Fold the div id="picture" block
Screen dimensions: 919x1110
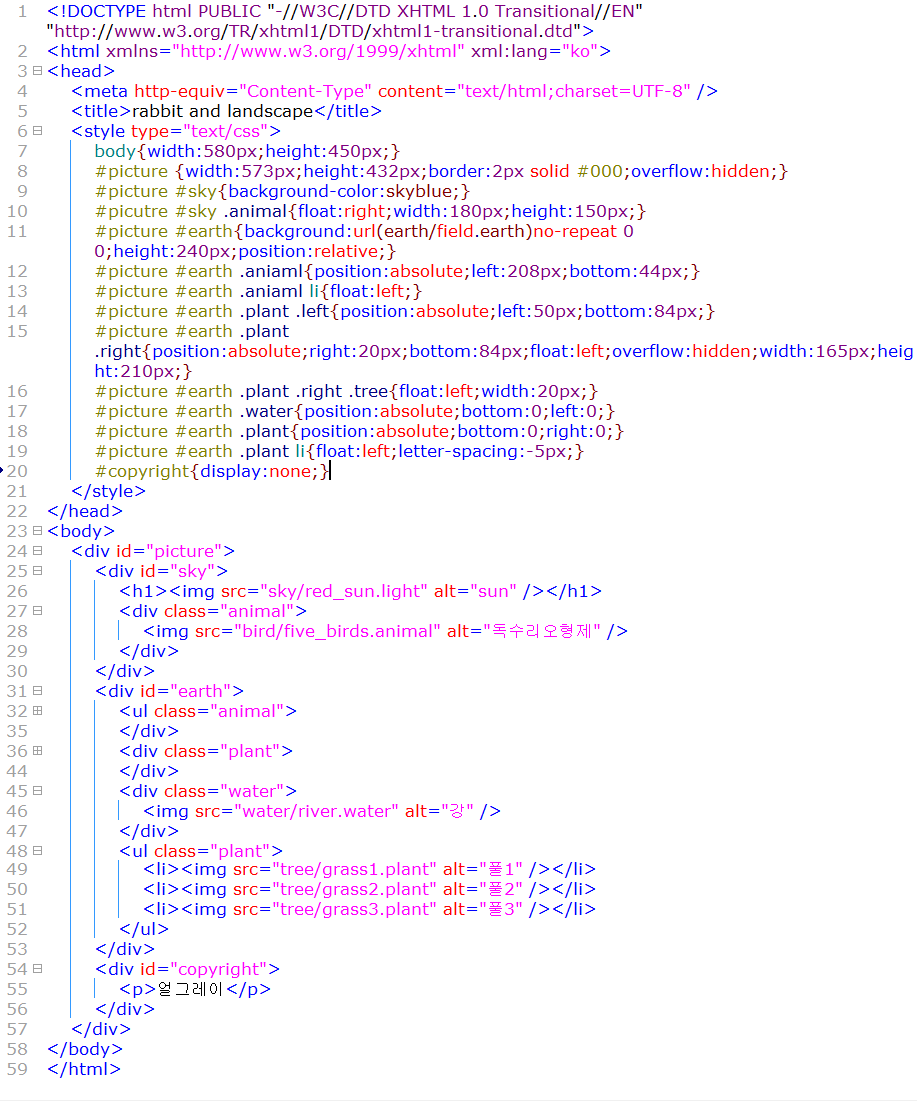(x=37, y=551)
